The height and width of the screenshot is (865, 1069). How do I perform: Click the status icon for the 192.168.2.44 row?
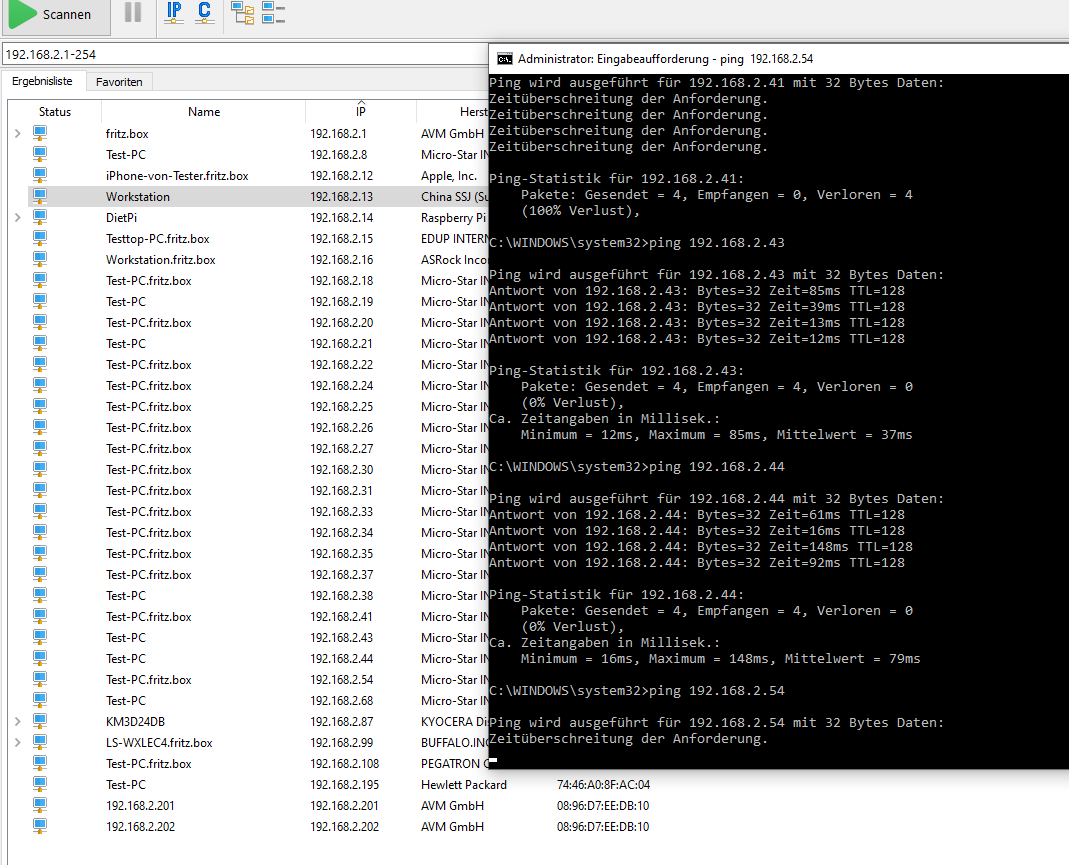pos(40,658)
